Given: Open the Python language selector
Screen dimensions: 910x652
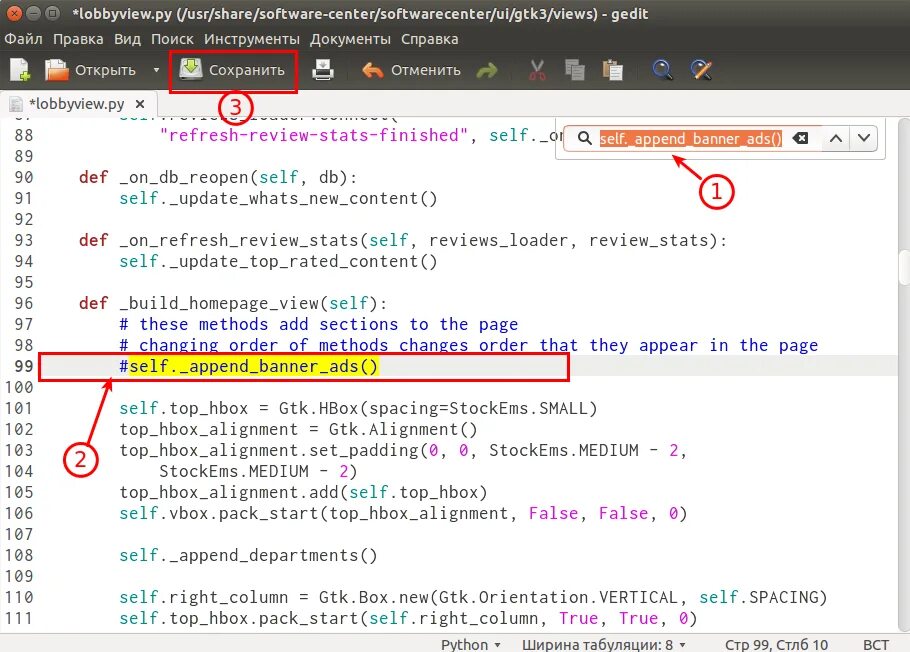Looking at the screenshot, I should coord(471,644).
